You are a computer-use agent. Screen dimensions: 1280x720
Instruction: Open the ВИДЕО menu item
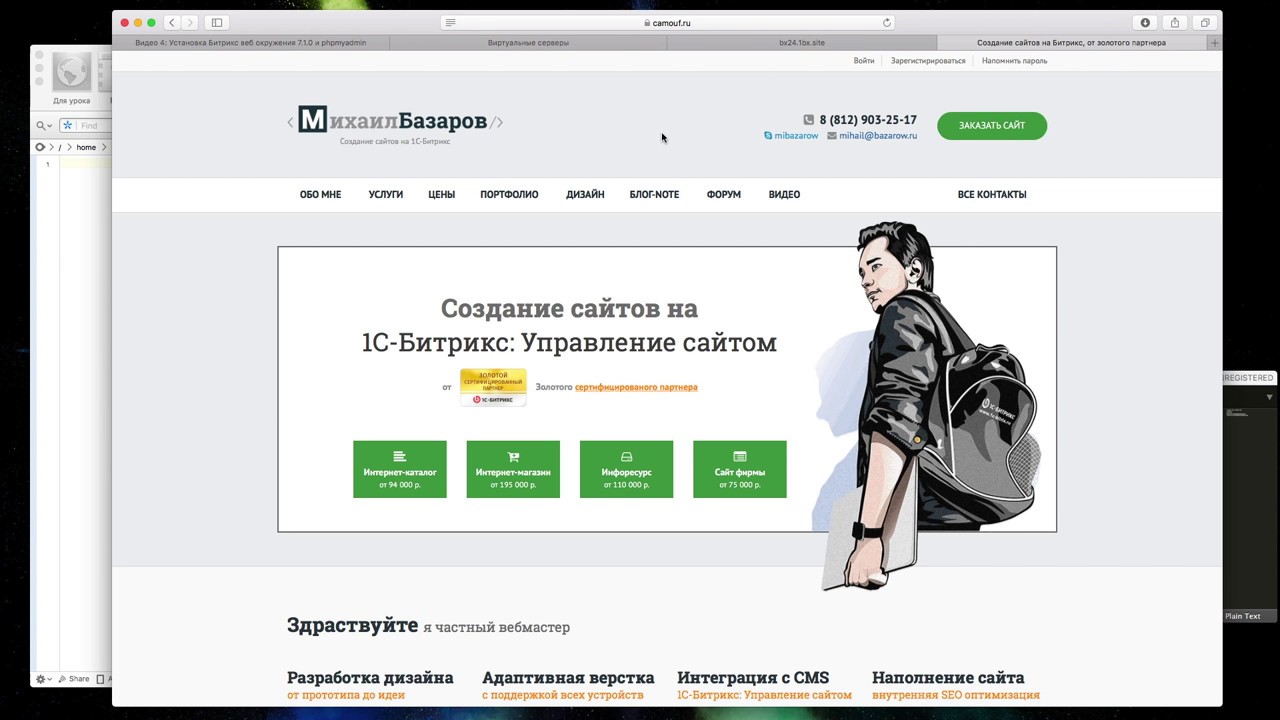coord(784,194)
